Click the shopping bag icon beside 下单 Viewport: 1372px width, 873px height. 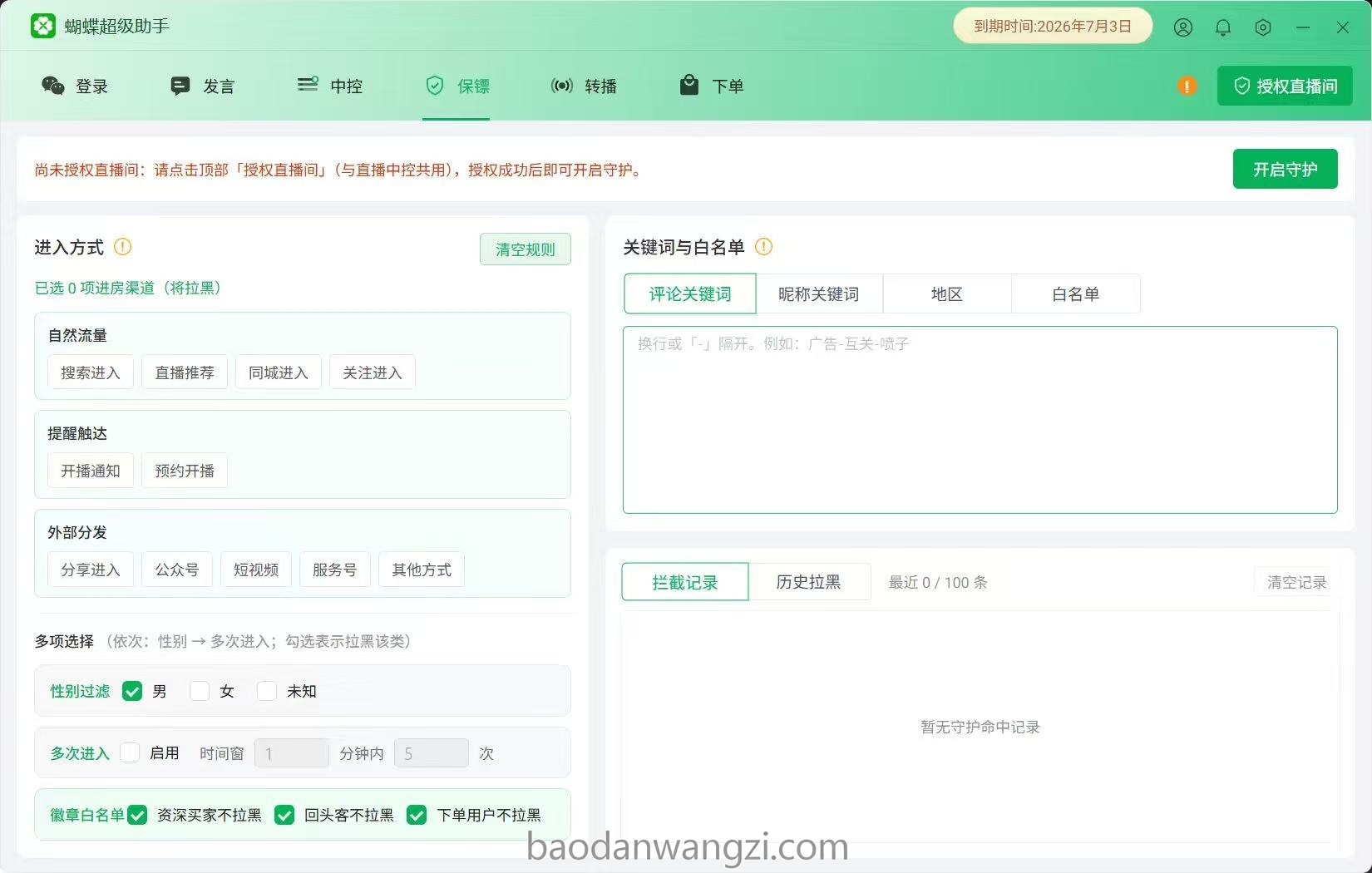[689, 85]
